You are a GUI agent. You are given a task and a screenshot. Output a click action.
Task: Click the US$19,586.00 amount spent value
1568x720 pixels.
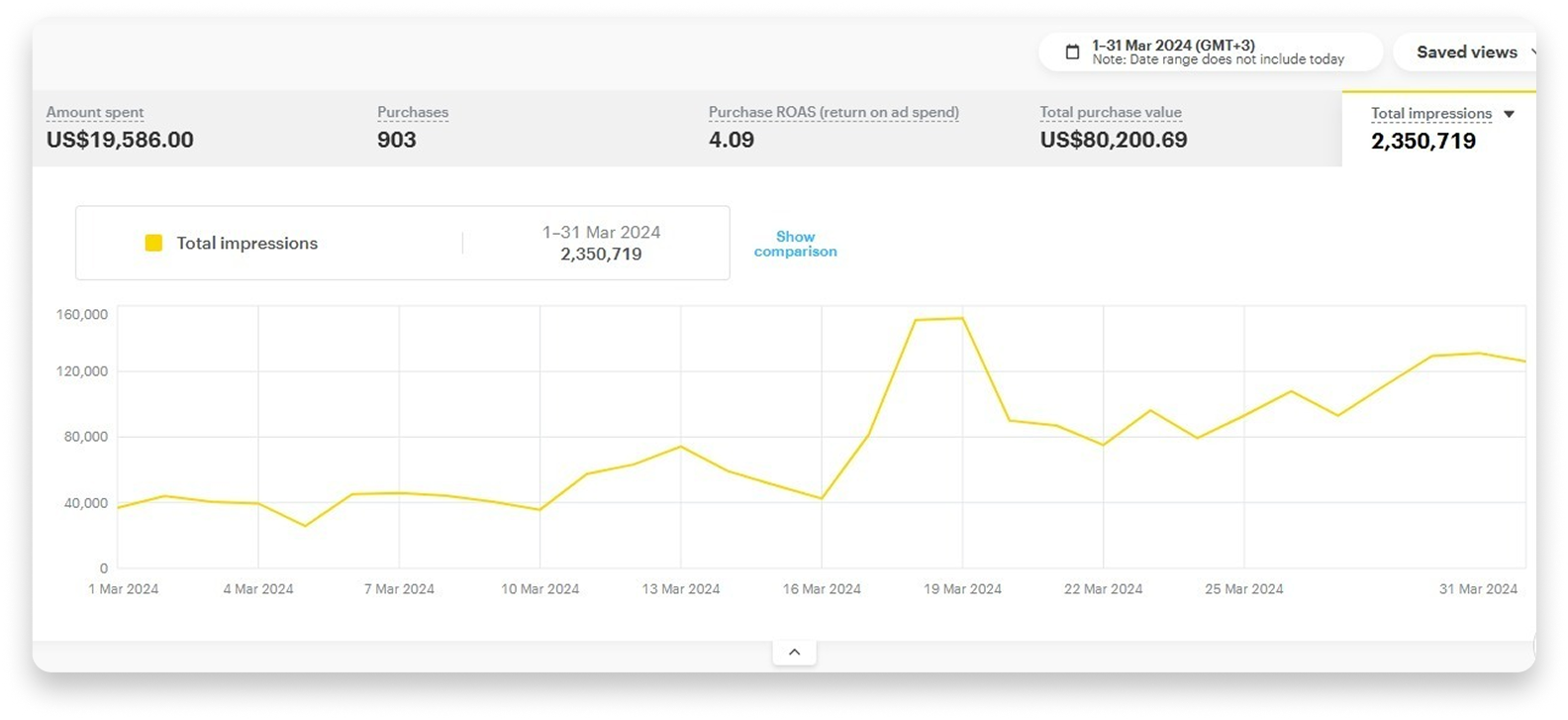120,140
